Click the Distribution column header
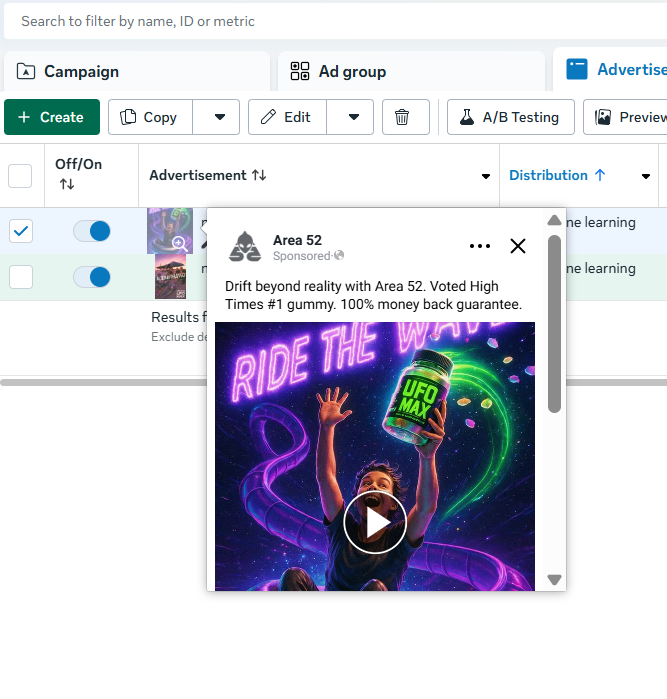 coord(579,176)
